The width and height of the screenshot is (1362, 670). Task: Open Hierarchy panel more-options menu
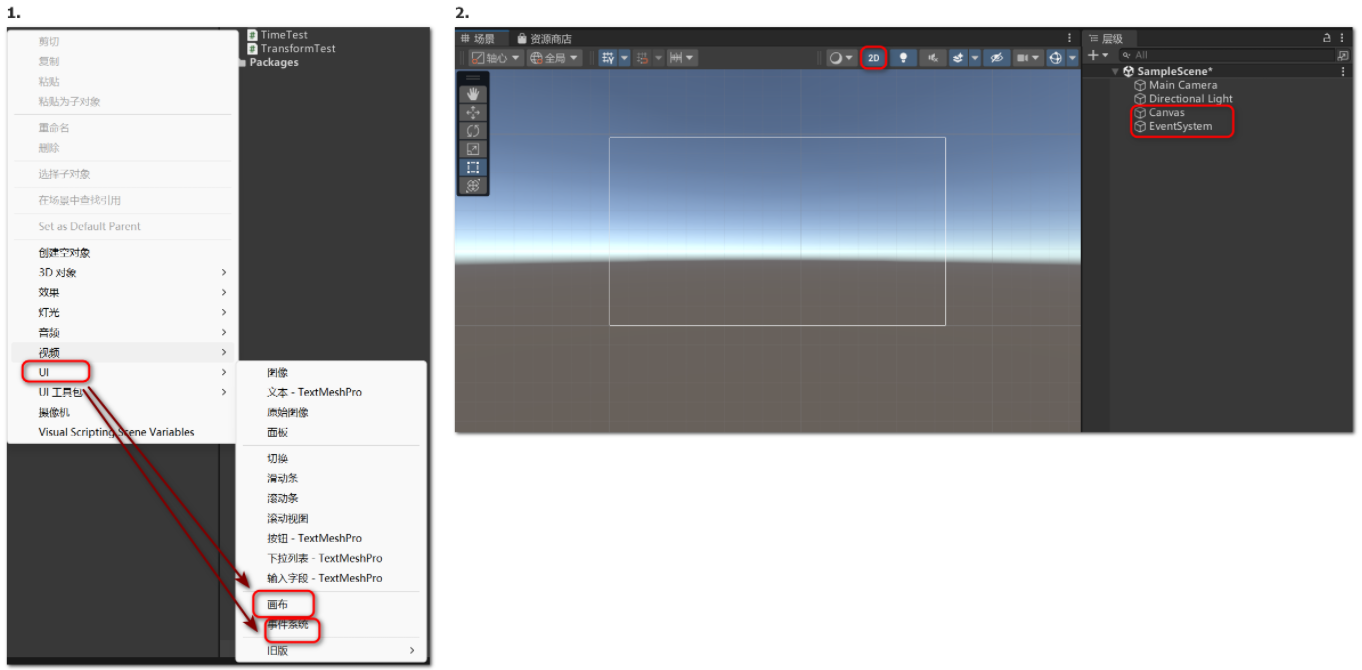click(x=1343, y=38)
